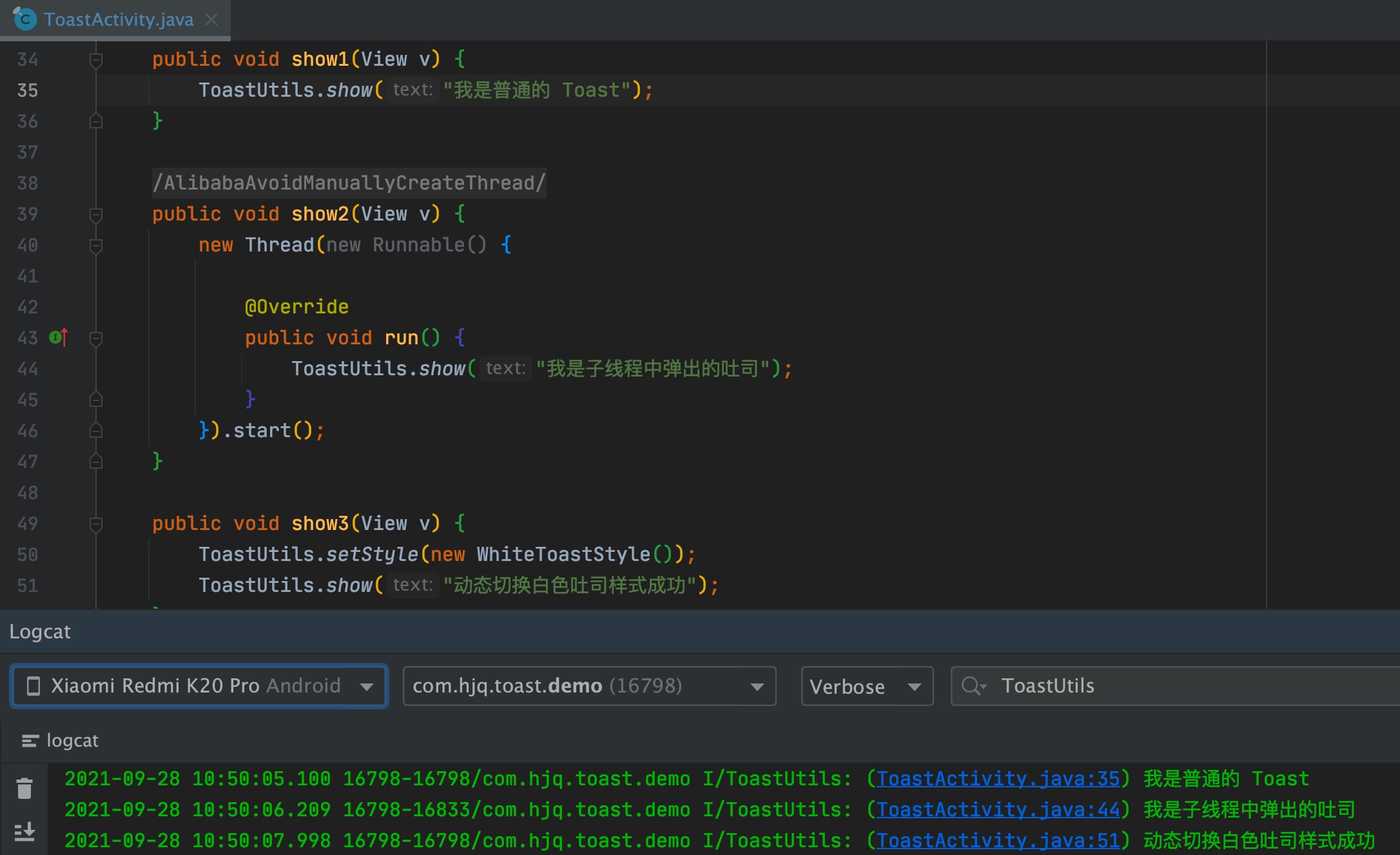The image size is (1400, 855).
Task: Select the logcat sub-tab
Action: [72, 741]
